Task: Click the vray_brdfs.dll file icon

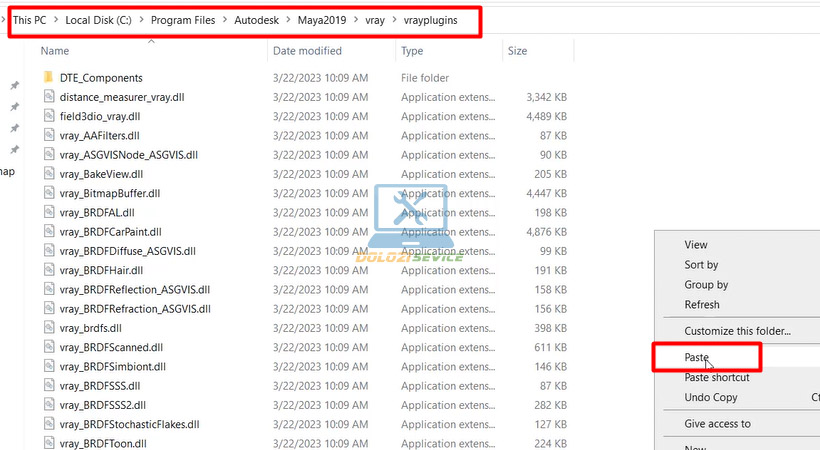Action: click(49, 328)
